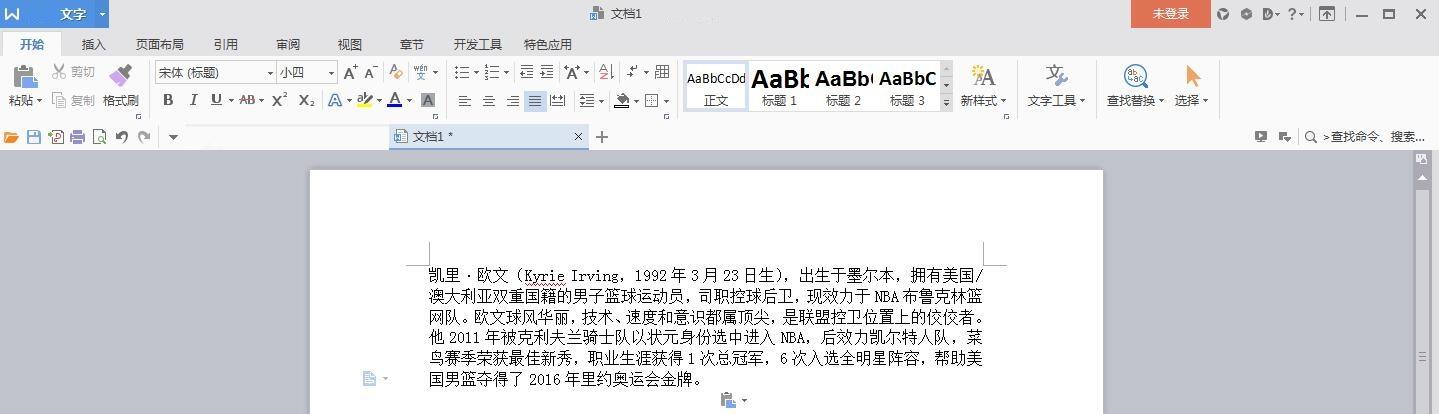The height and width of the screenshot is (414, 1439).
Task: Justify the paragraph text
Action: click(x=535, y=100)
